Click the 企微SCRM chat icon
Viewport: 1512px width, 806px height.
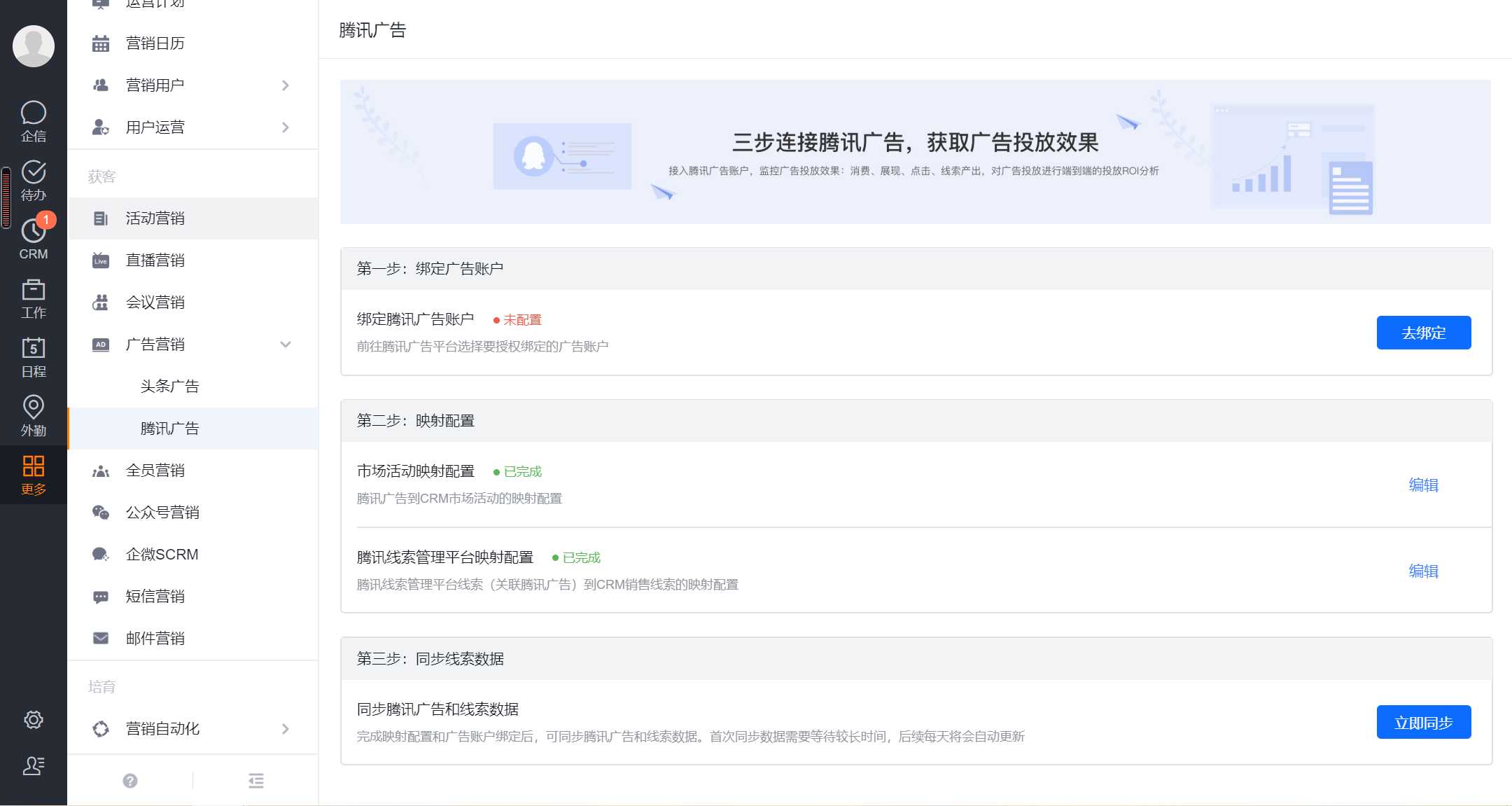pyautogui.click(x=101, y=555)
